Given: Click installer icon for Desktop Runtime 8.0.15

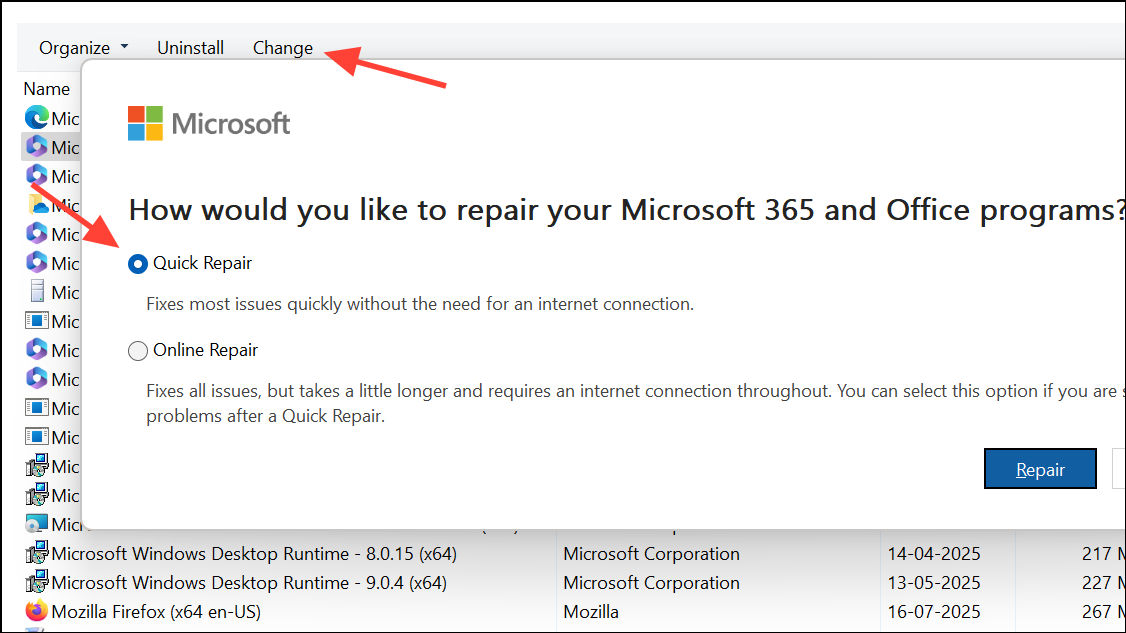Looking at the screenshot, I should click(x=36, y=553).
